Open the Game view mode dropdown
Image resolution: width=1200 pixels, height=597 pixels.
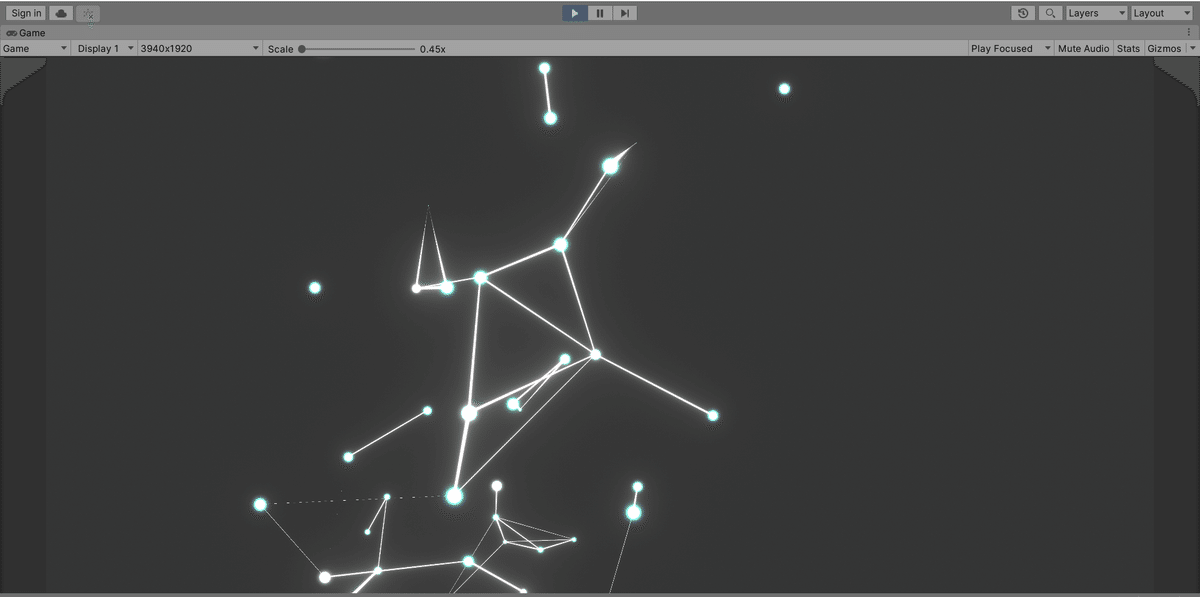click(x=35, y=48)
